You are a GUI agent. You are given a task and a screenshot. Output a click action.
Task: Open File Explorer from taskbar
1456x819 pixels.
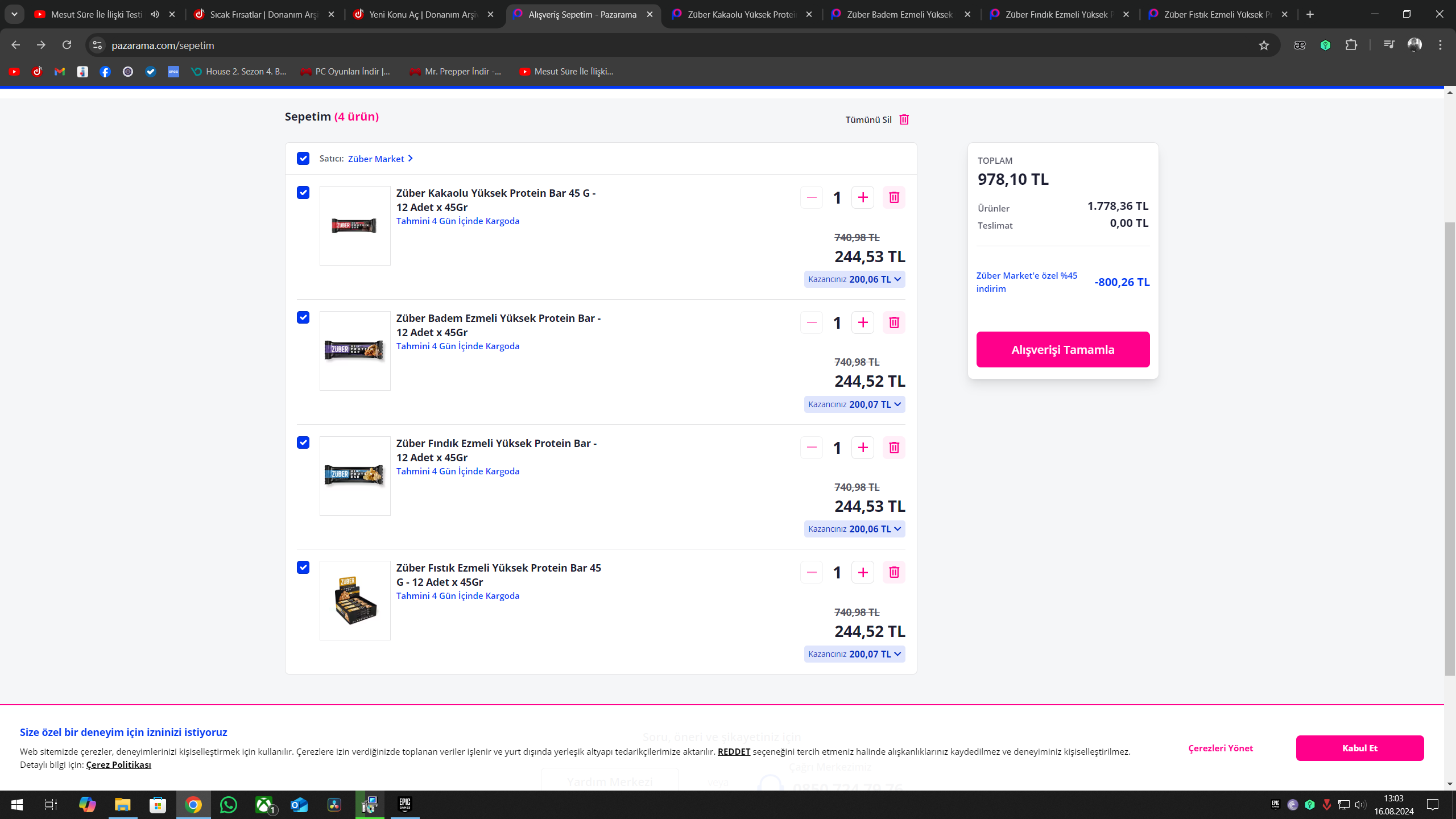(123, 805)
